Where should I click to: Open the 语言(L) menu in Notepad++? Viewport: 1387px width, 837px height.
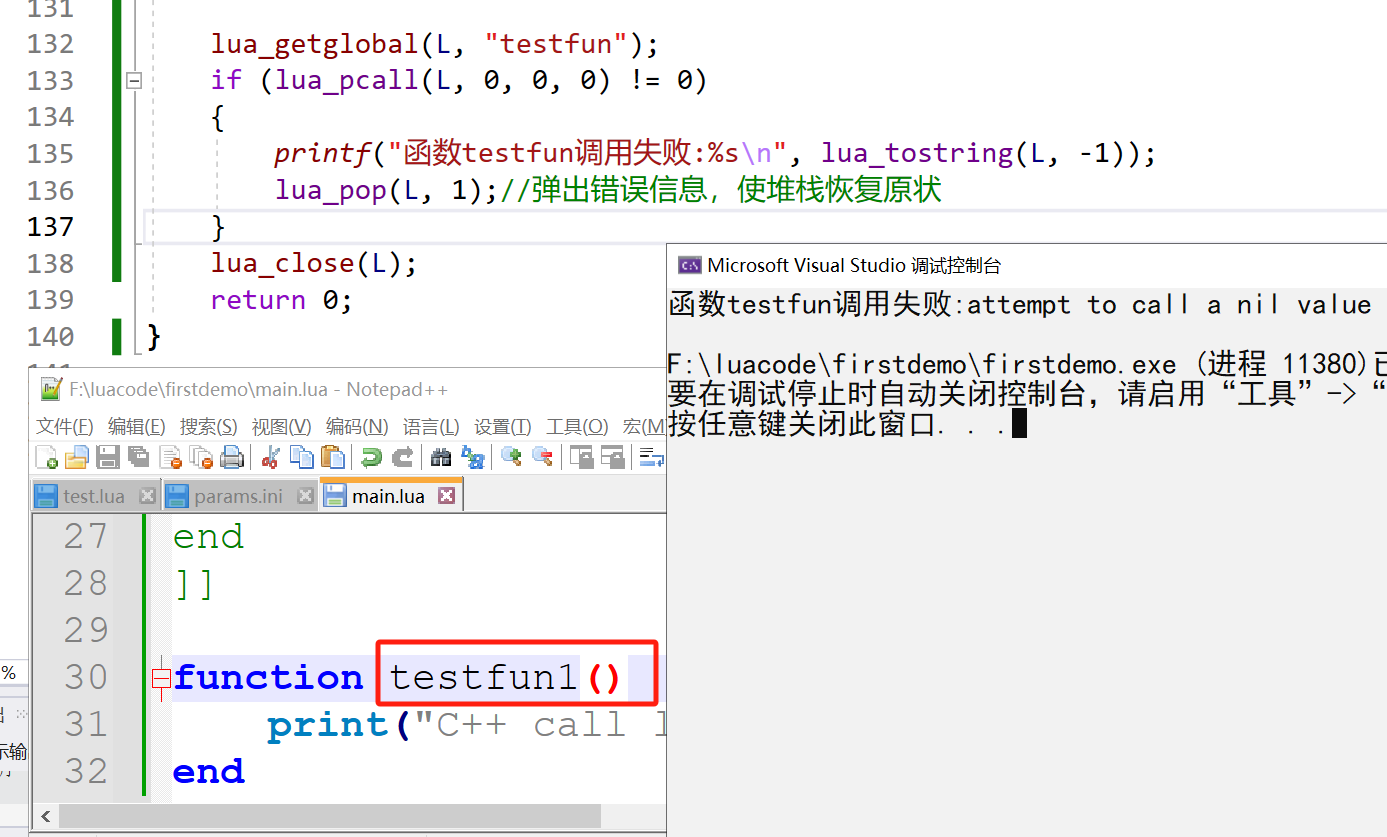[x=431, y=427]
